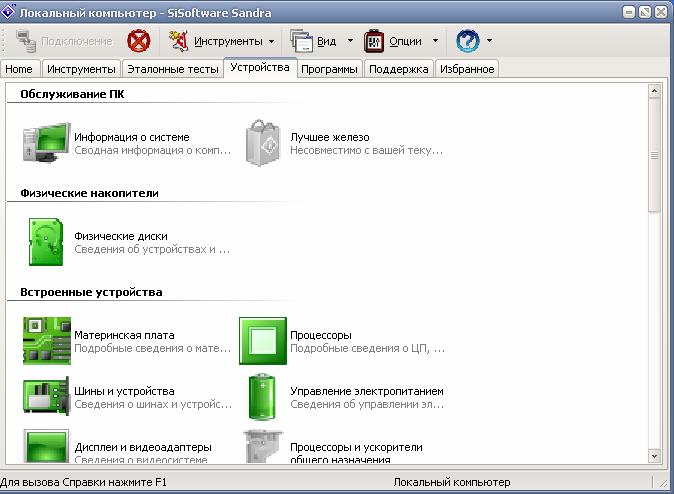Click the Дисплеи и видеоадаптеры title
This screenshot has height=494, width=674.
pos(143,447)
